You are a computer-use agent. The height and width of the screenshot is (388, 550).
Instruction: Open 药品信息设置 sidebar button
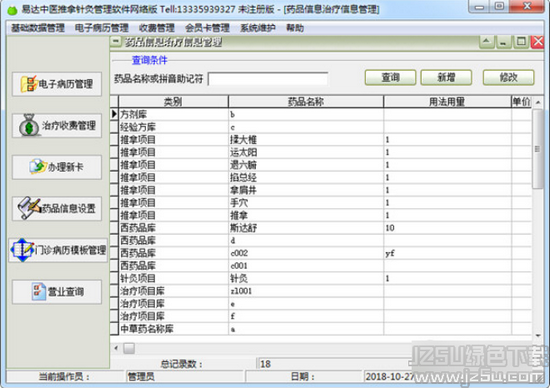[57, 208]
